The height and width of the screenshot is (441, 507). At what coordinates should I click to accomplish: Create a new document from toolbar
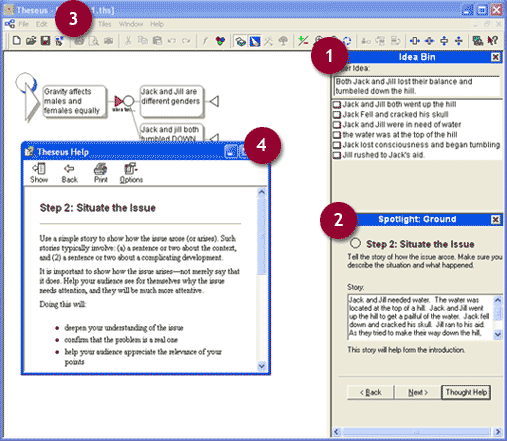click(x=16, y=41)
